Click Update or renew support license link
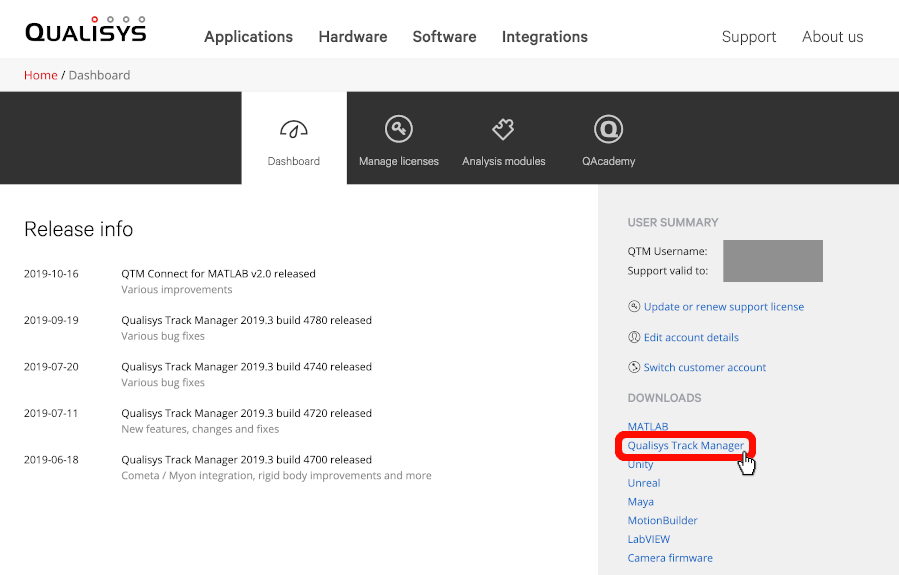This screenshot has height=575, width=899. click(724, 307)
